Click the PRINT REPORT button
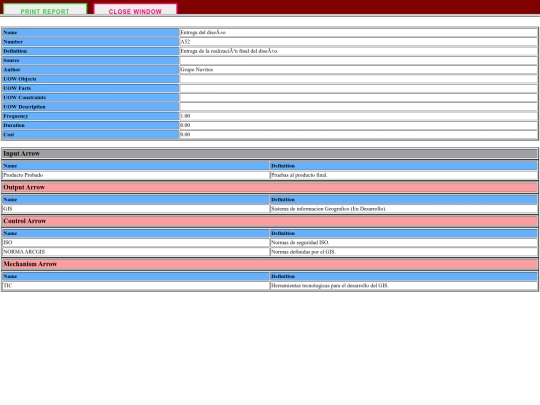This screenshot has height=405, width=540. (45, 9)
